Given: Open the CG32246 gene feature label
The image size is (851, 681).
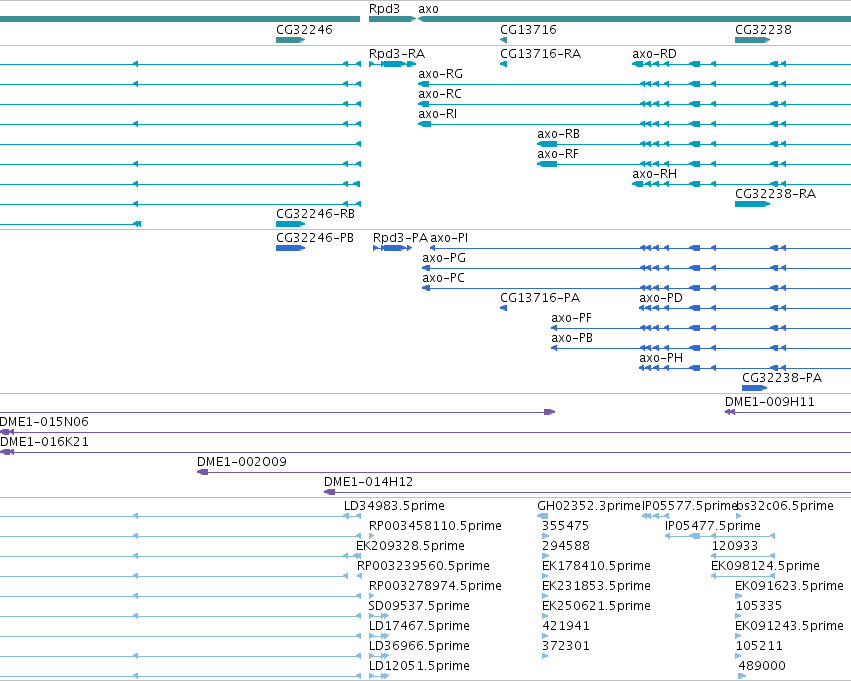Looking at the screenshot, I should point(304,30).
